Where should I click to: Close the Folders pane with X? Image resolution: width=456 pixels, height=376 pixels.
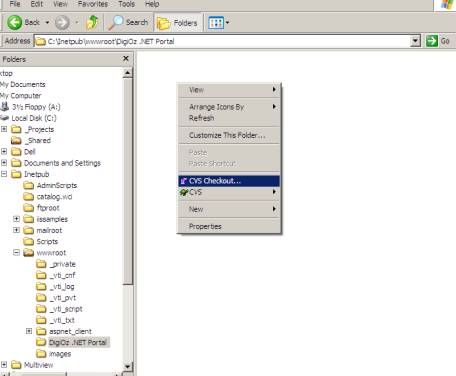click(x=126, y=59)
